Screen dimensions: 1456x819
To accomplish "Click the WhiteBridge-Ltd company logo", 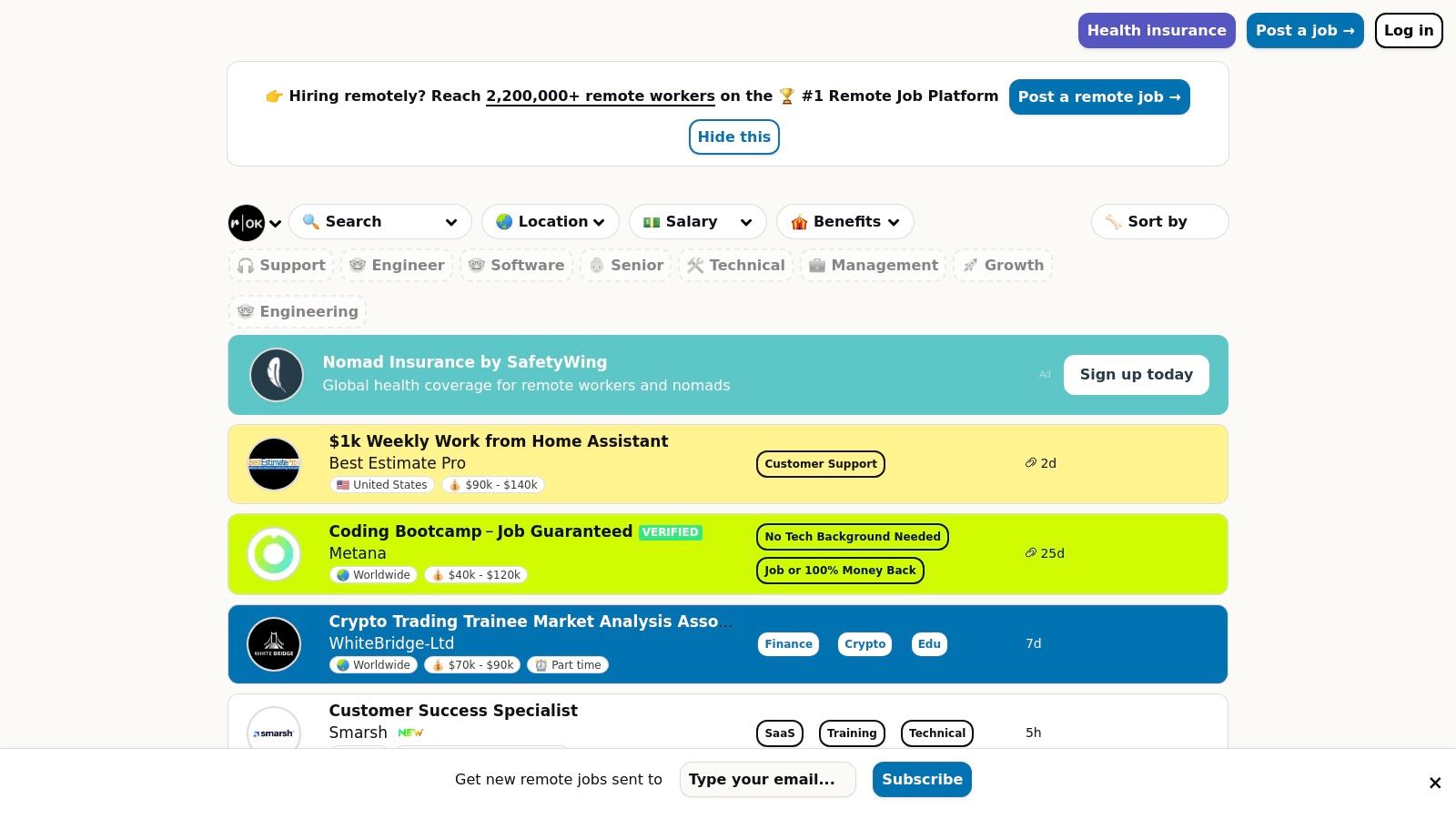I will pos(274,643).
